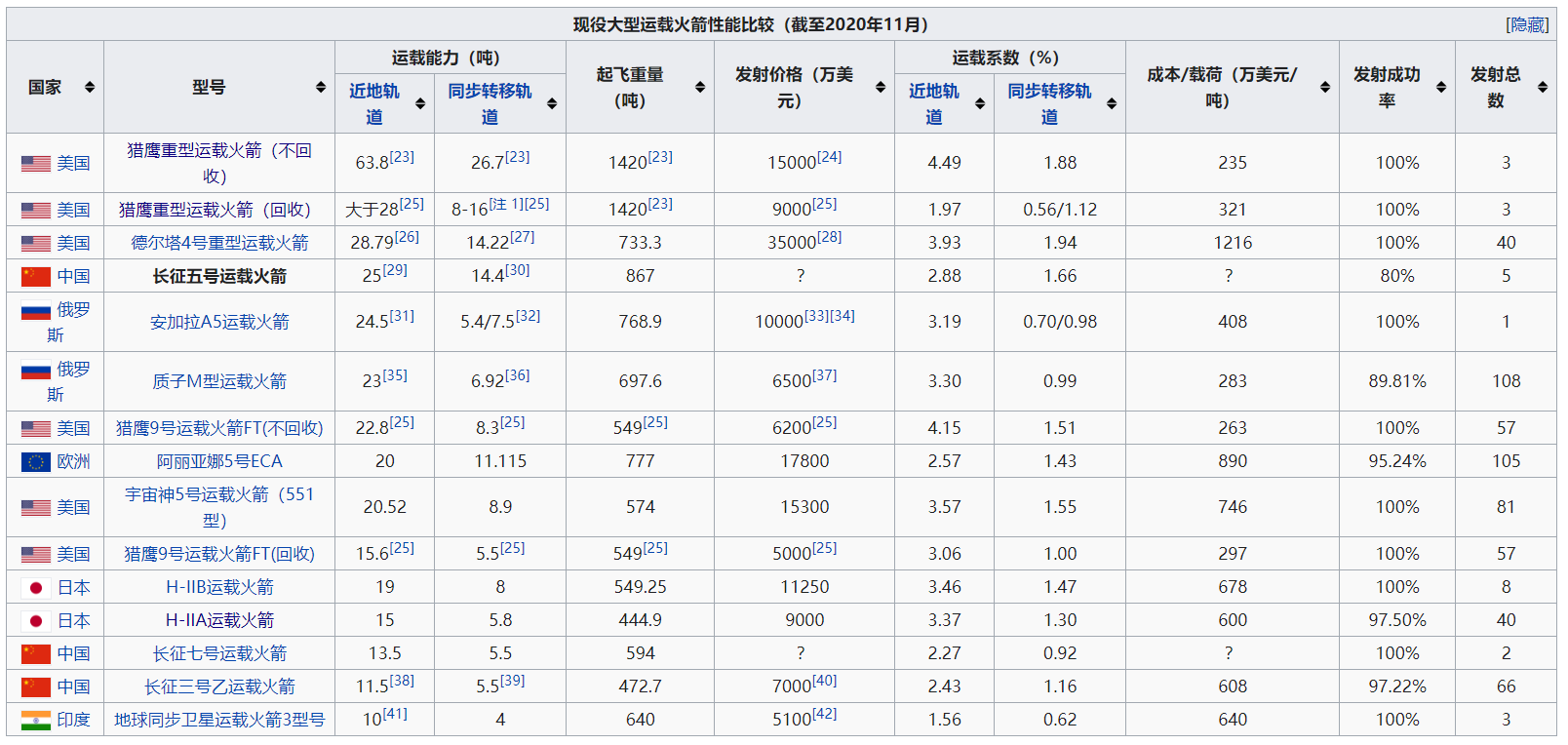Open citation [42] beside price 5100

[x=824, y=714]
